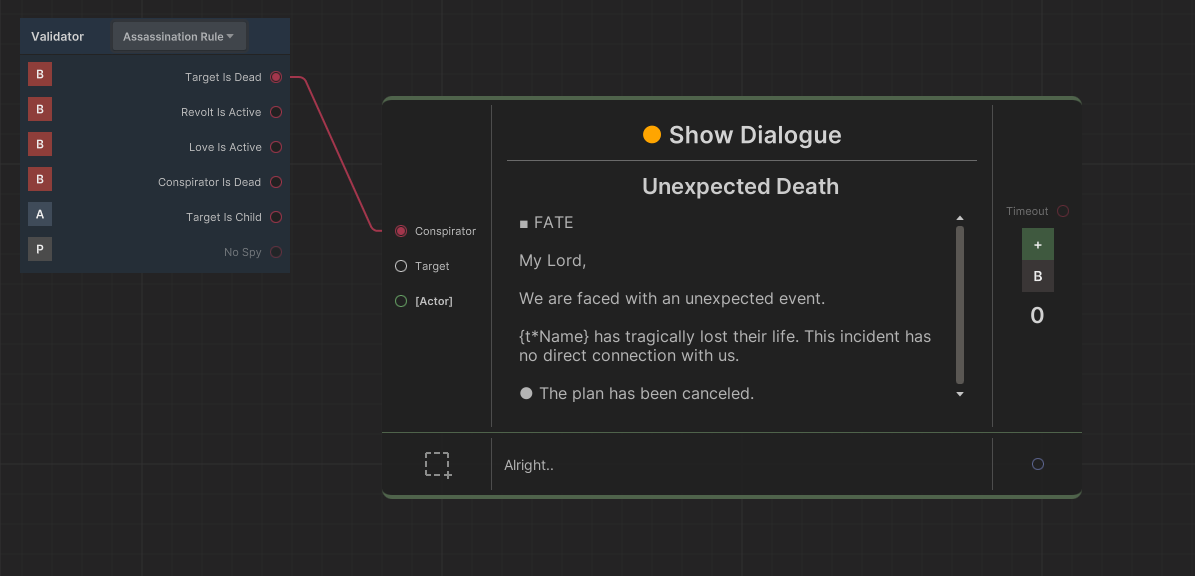Select the Revolt Is Active output port
Image resolution: width=1195 pixels, height=576 pixels.
[276, 112]
